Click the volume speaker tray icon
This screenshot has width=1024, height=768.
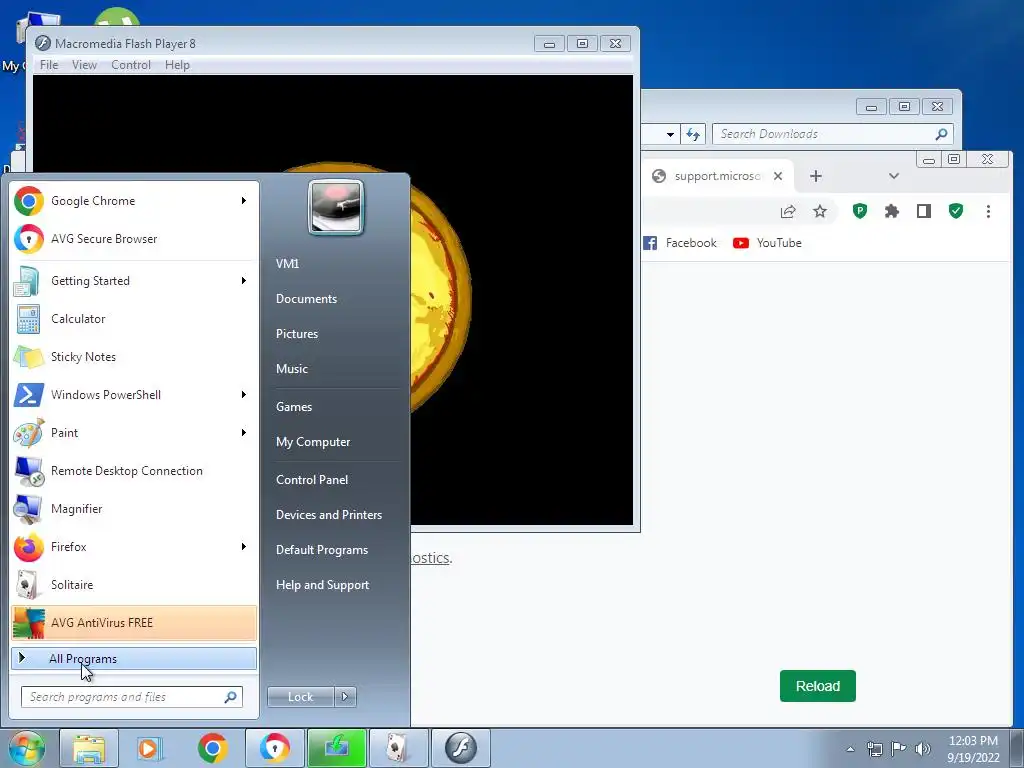point(923,749)
